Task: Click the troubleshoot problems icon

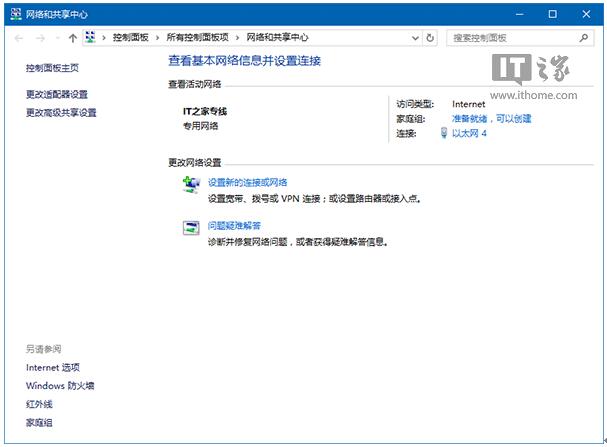Action: point(191,227)
